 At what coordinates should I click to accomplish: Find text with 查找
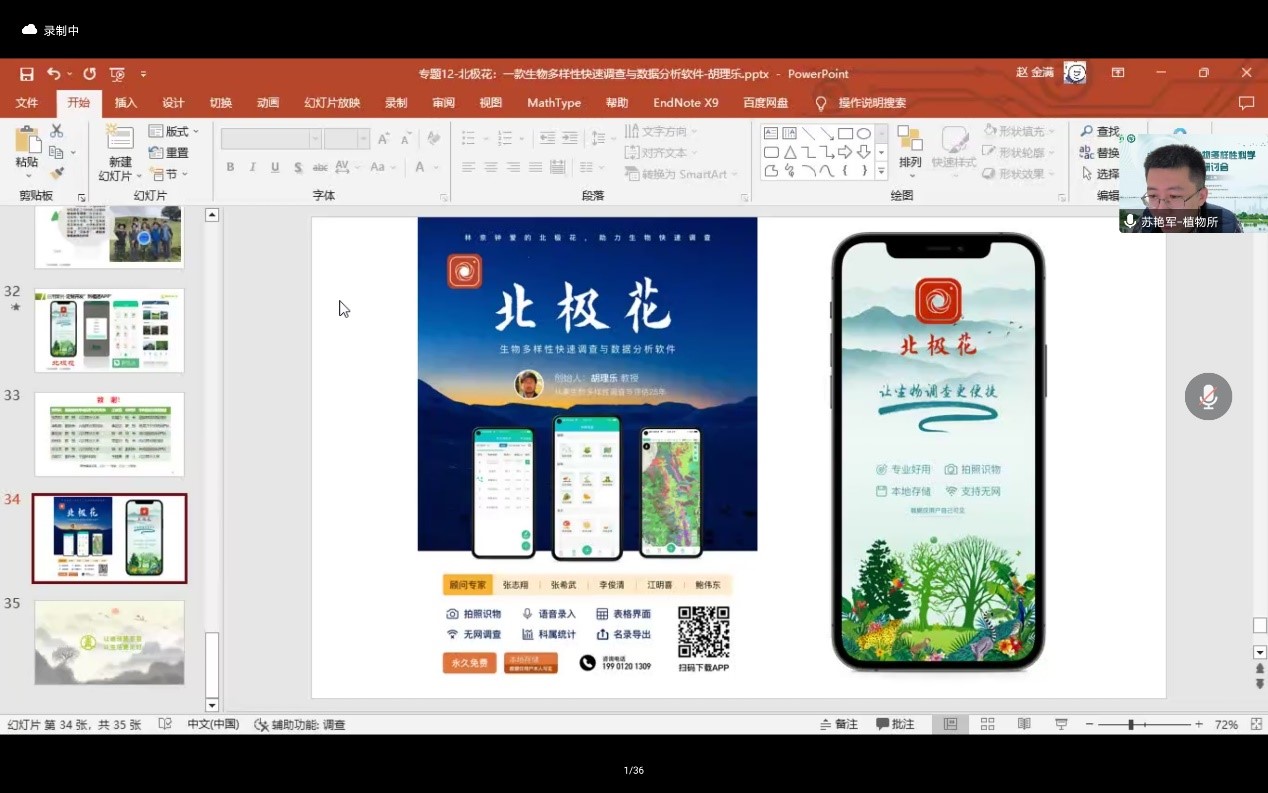click(x=1099, y=131)
